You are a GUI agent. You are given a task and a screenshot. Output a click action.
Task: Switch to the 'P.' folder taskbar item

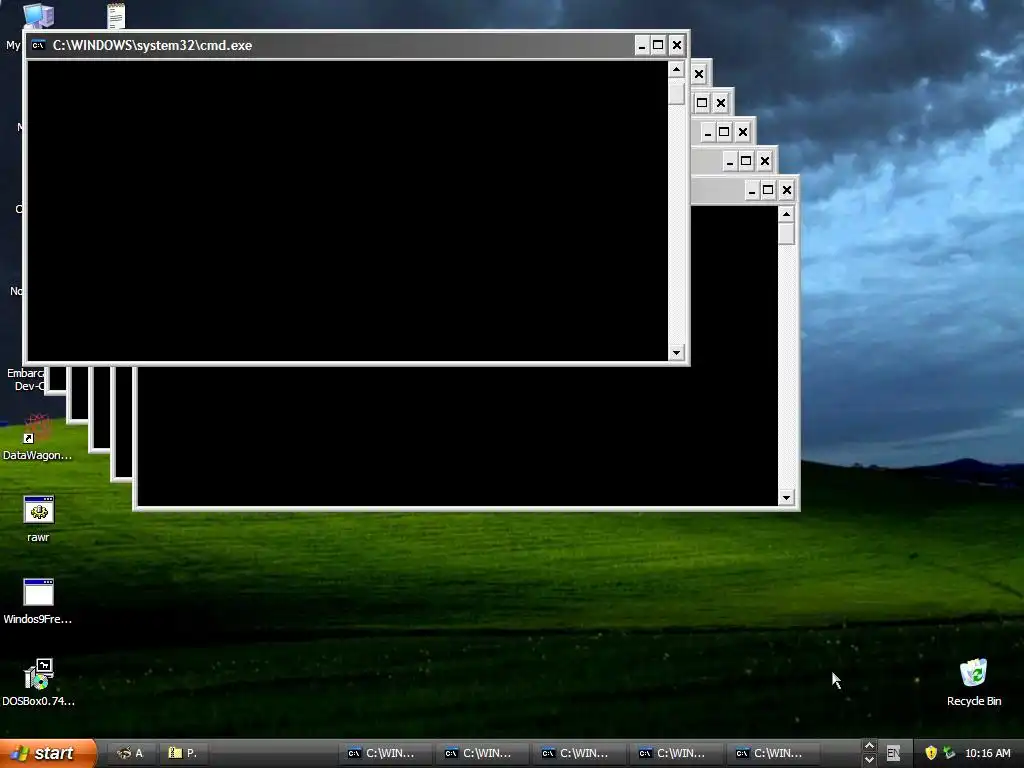coord(182,753)
